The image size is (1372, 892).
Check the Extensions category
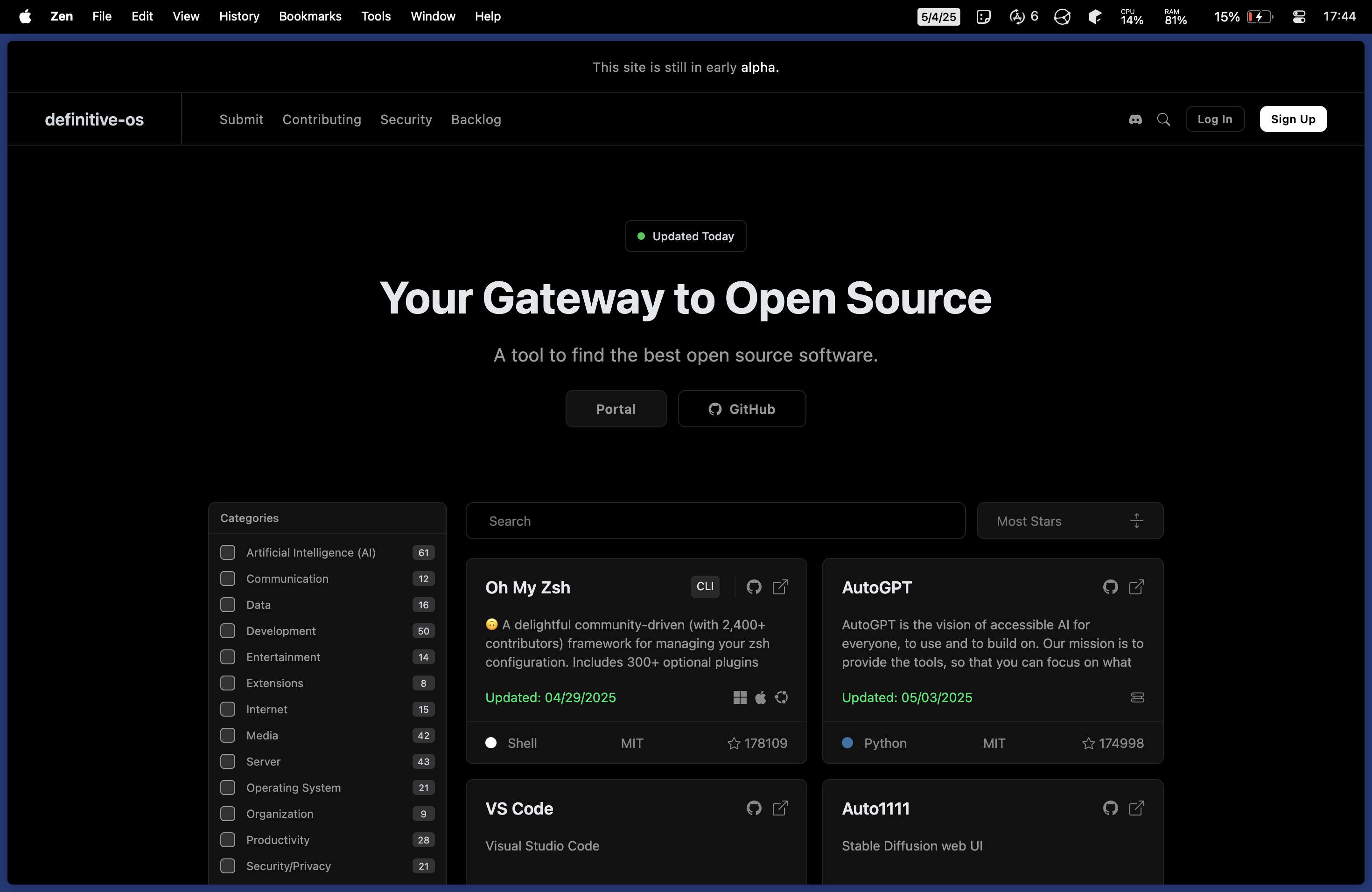228,682
